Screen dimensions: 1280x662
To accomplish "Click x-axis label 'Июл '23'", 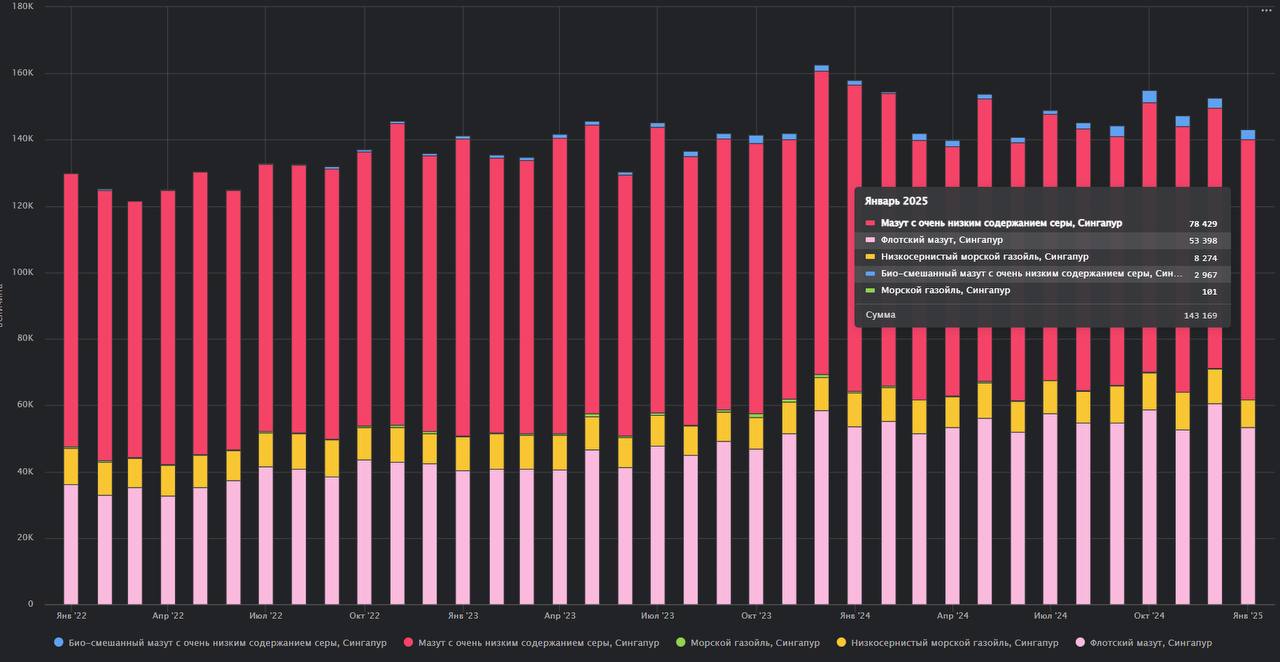I will tap(657, 616).
